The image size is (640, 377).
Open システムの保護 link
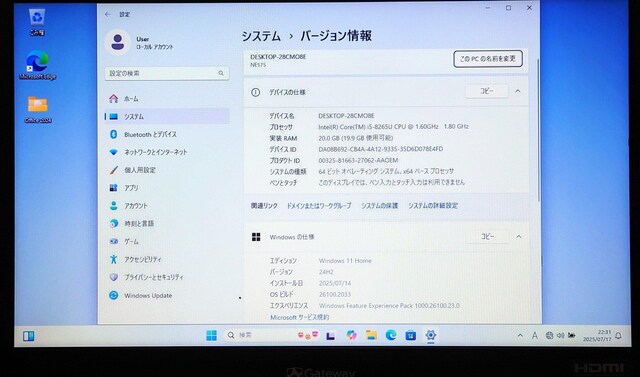pyautogui.click(x=379, y=206)
